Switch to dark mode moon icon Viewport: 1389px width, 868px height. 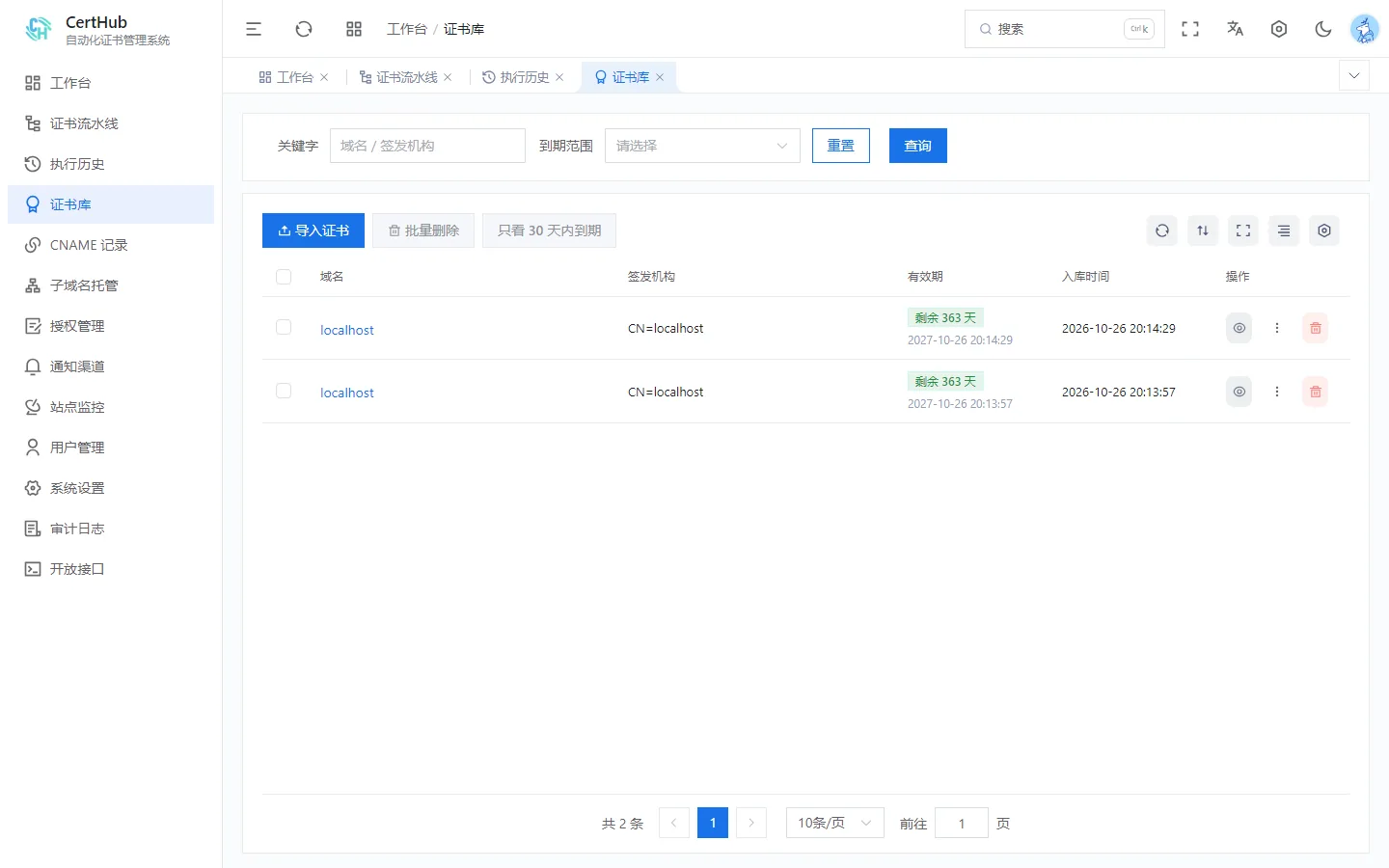pyautogui.click(x=1323, y=29)
